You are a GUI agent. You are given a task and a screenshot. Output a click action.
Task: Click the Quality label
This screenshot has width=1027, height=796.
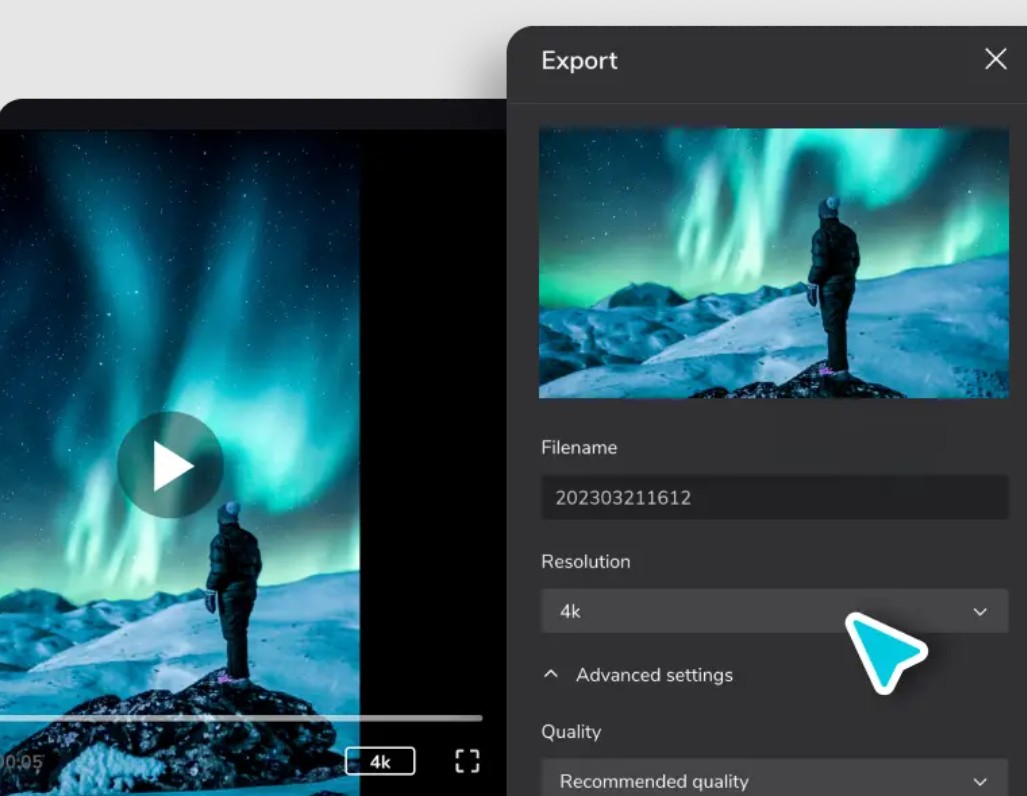pos(571,731)
